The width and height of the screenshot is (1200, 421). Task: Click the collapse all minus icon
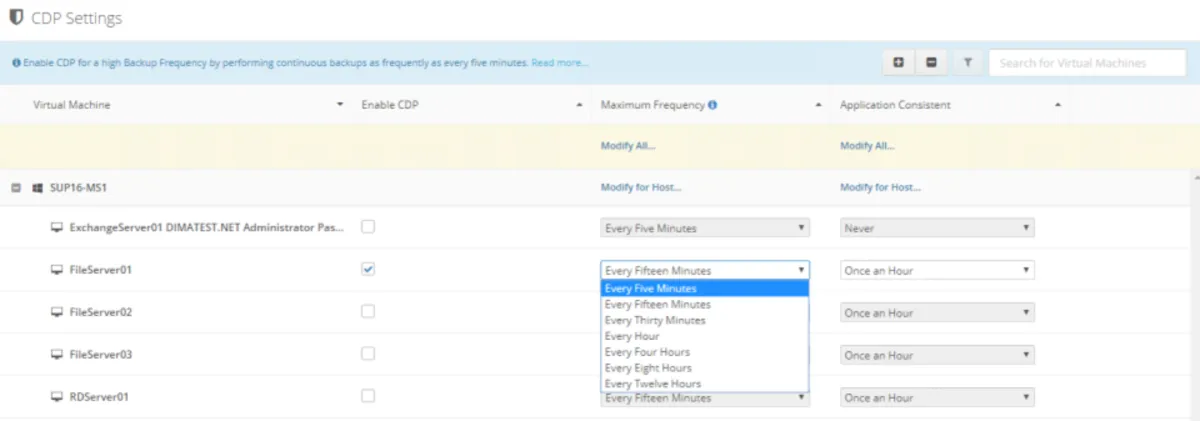932,63
